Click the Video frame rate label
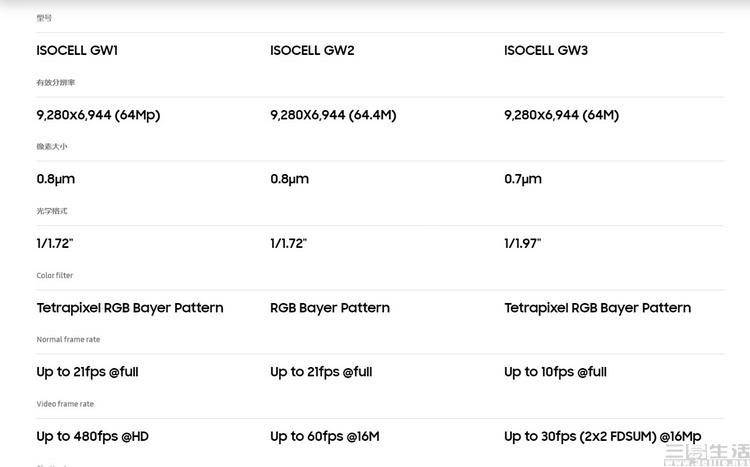 click(65, 404)
